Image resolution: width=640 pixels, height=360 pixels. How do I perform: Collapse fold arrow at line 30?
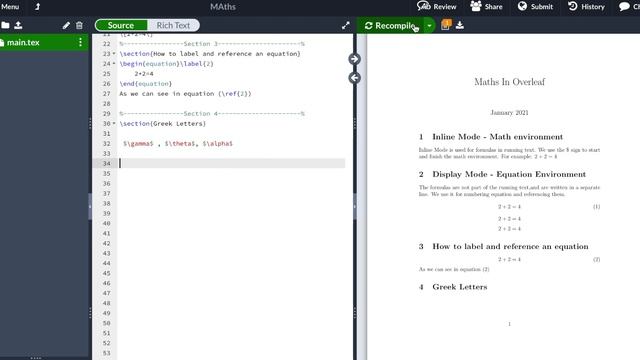[114, 123]
